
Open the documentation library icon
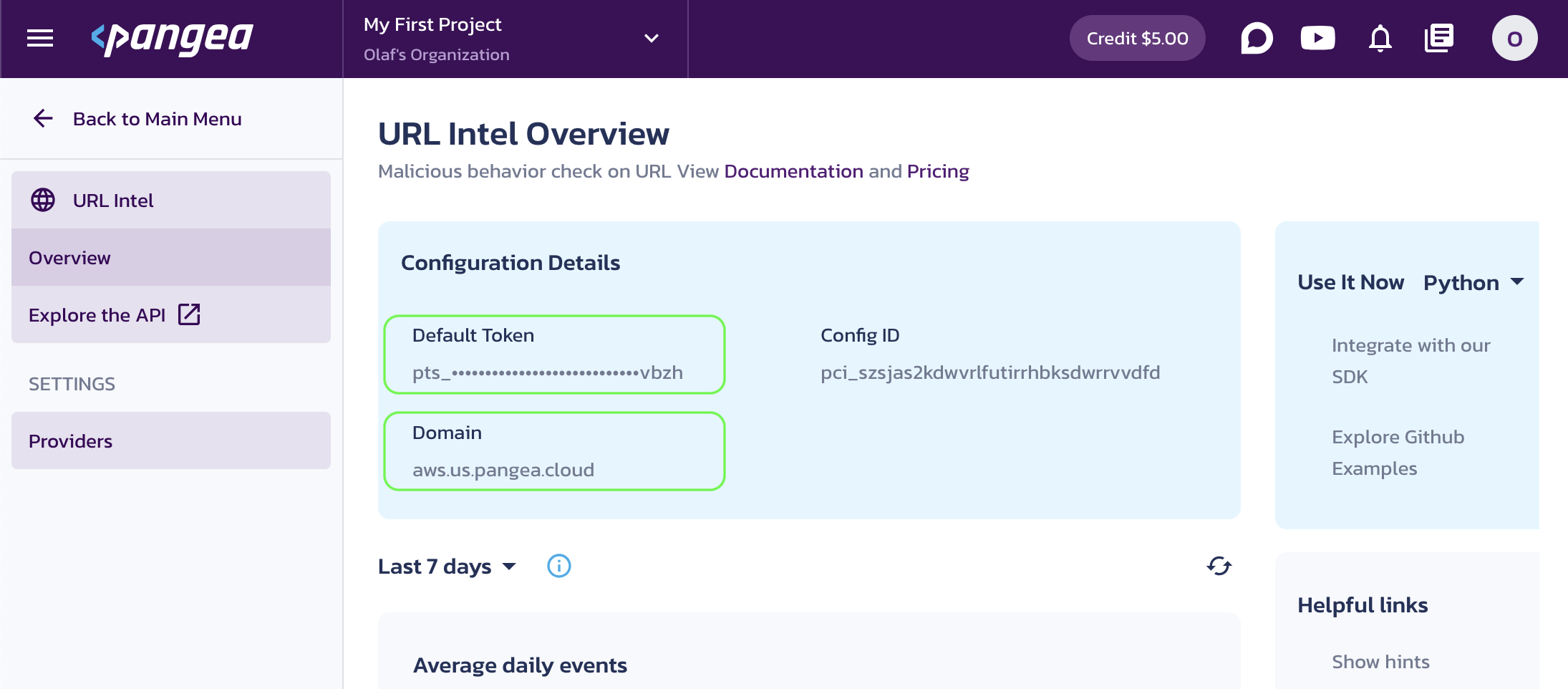point(1439,38)
